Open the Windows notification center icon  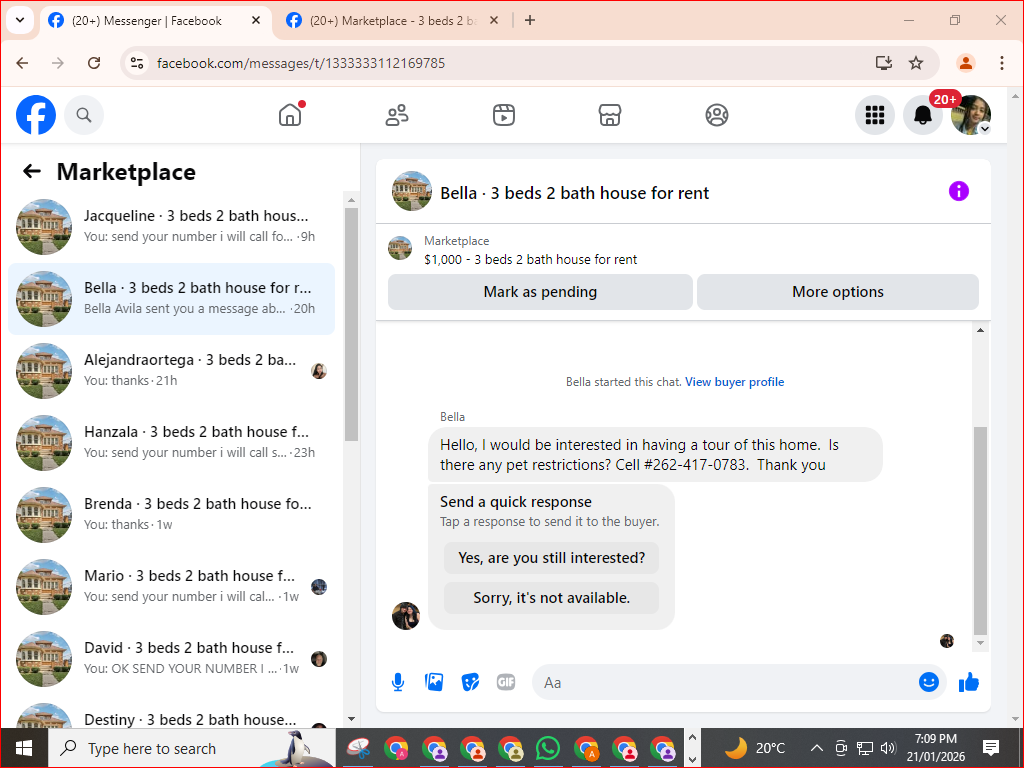(991, 748)
